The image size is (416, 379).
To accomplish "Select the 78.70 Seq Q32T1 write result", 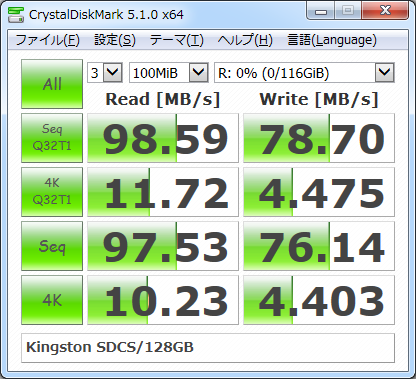I will coord(319,138).
